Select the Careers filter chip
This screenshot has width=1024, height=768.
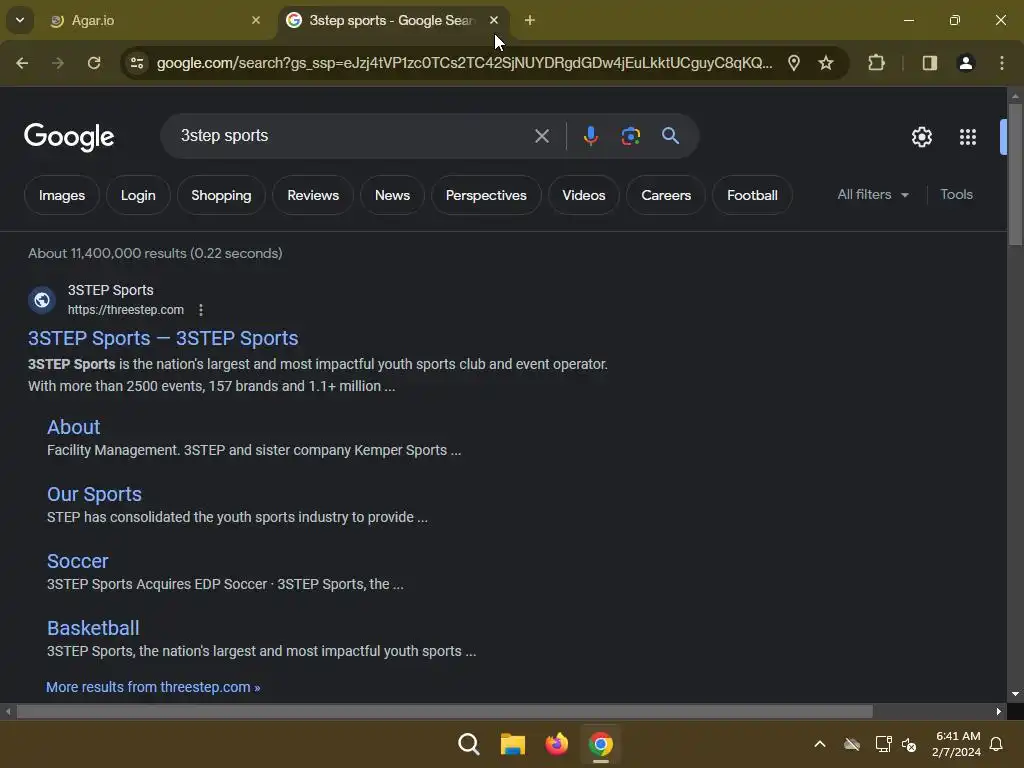666,195
